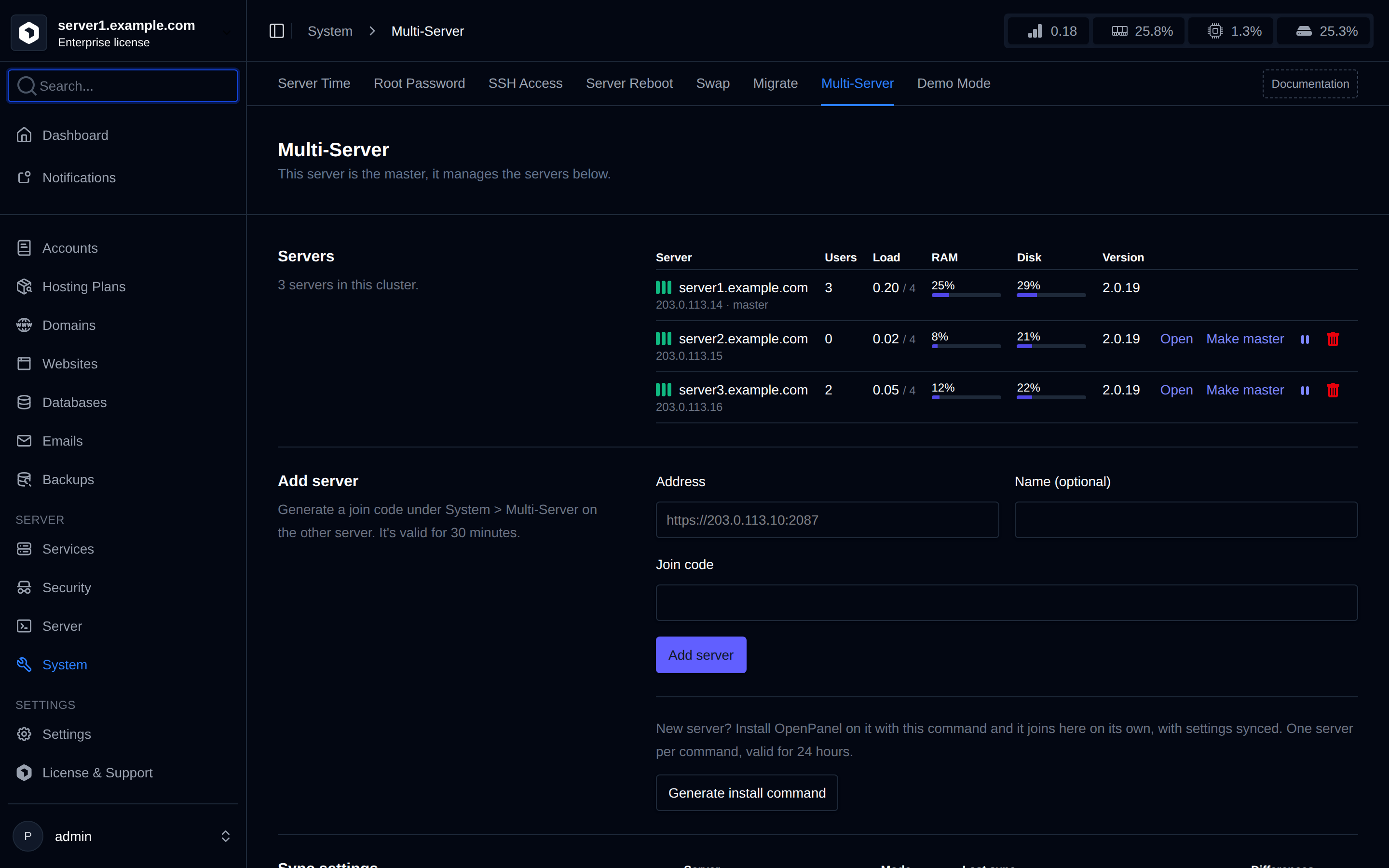The height and width of the screenshot is (868, 1389).
Task: Switch to Swap tab
Action: tap(713, 83)
